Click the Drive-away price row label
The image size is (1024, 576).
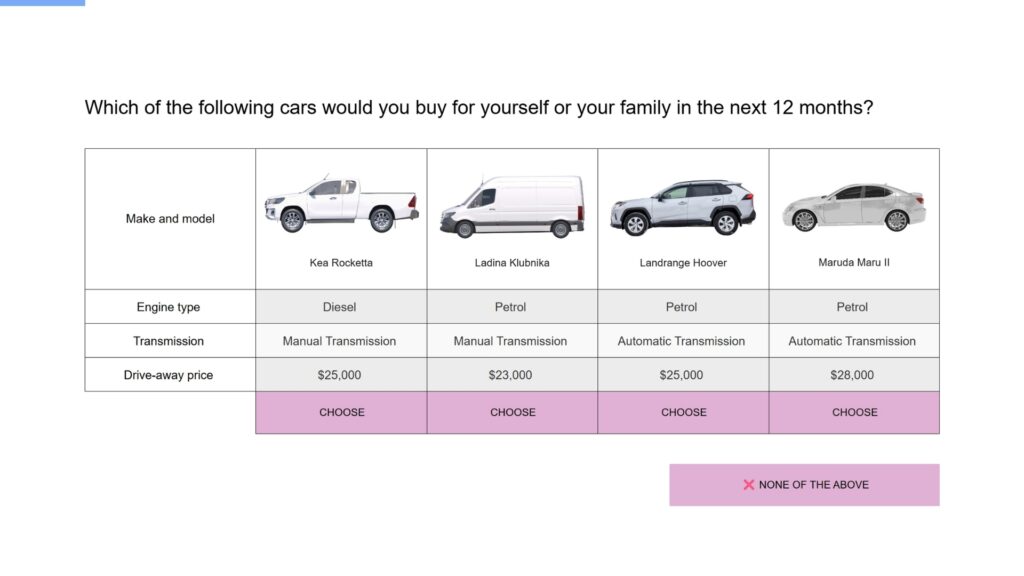coord(168,375)
